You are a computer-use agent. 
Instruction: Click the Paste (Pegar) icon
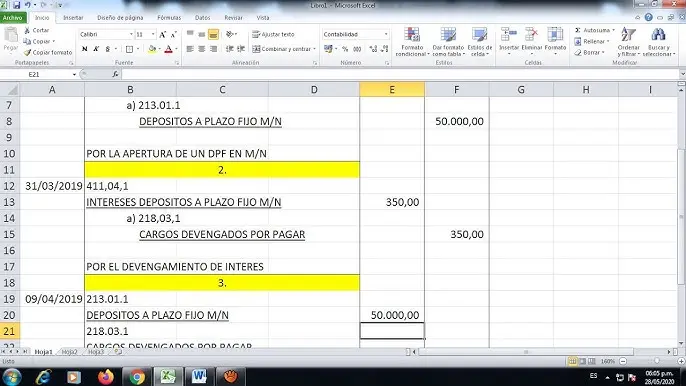click(10, 35)
